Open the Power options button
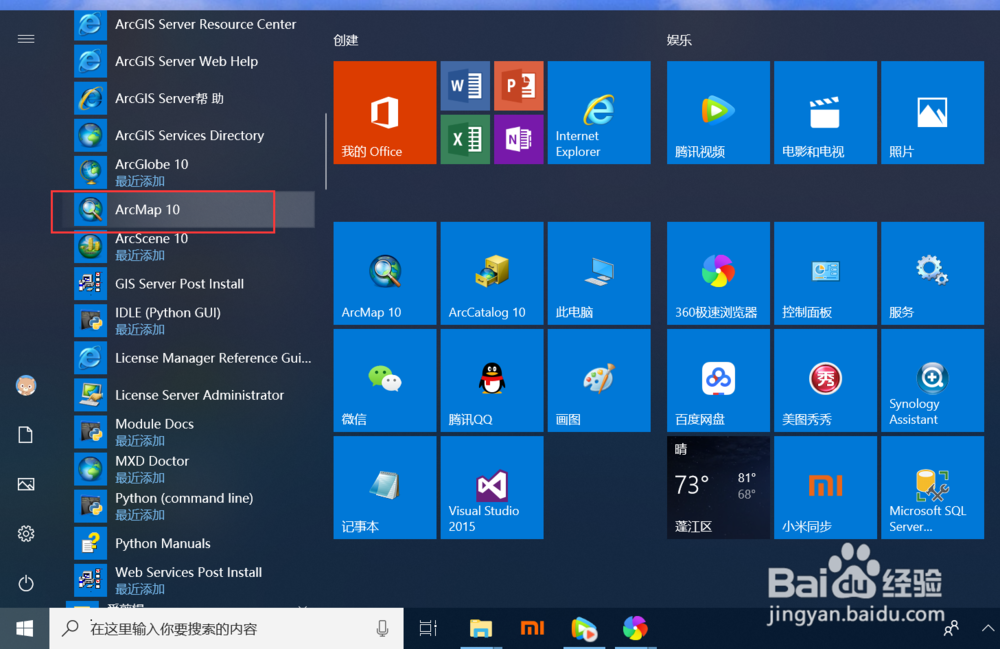This screenshot has height=649, width=1000. 26,583
